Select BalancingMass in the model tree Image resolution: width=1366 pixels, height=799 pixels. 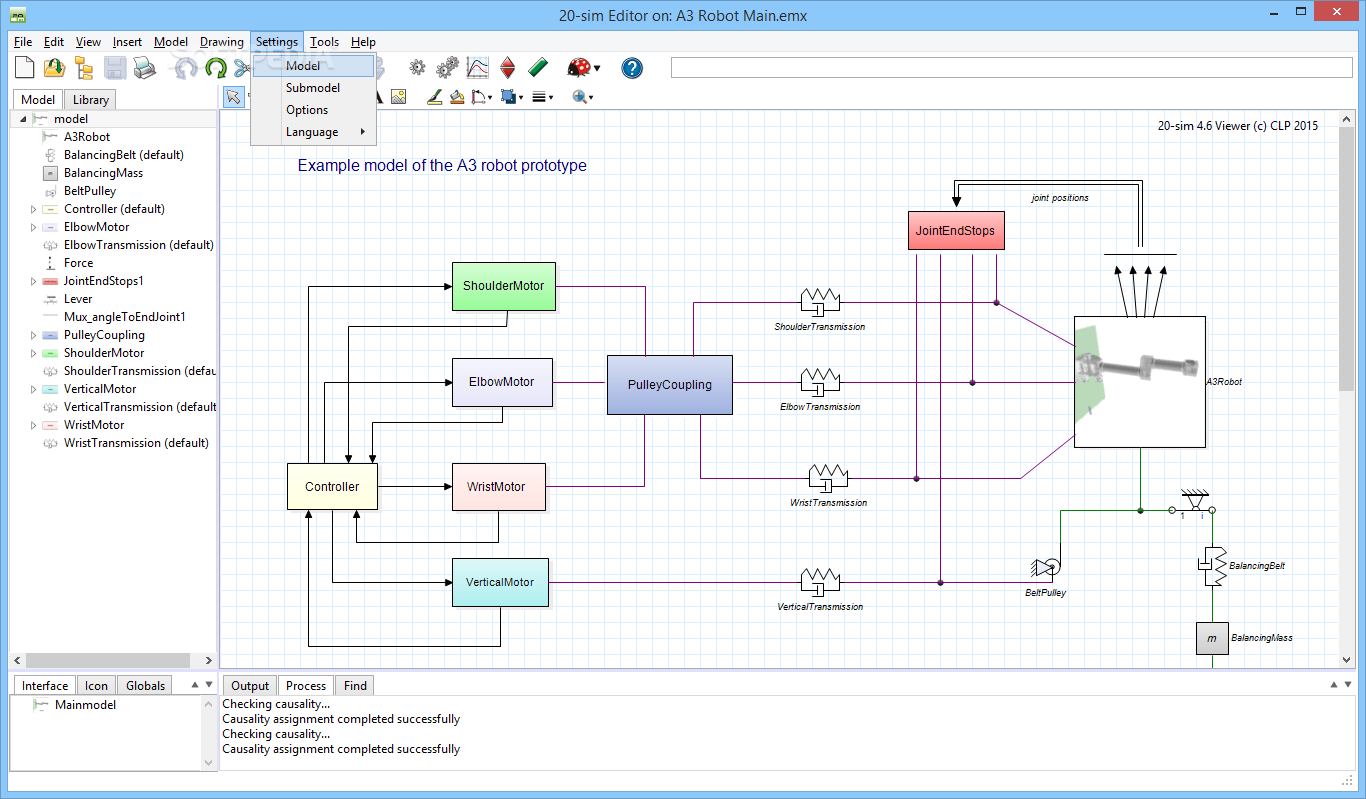pyautogui.click(x=103, y=173)
